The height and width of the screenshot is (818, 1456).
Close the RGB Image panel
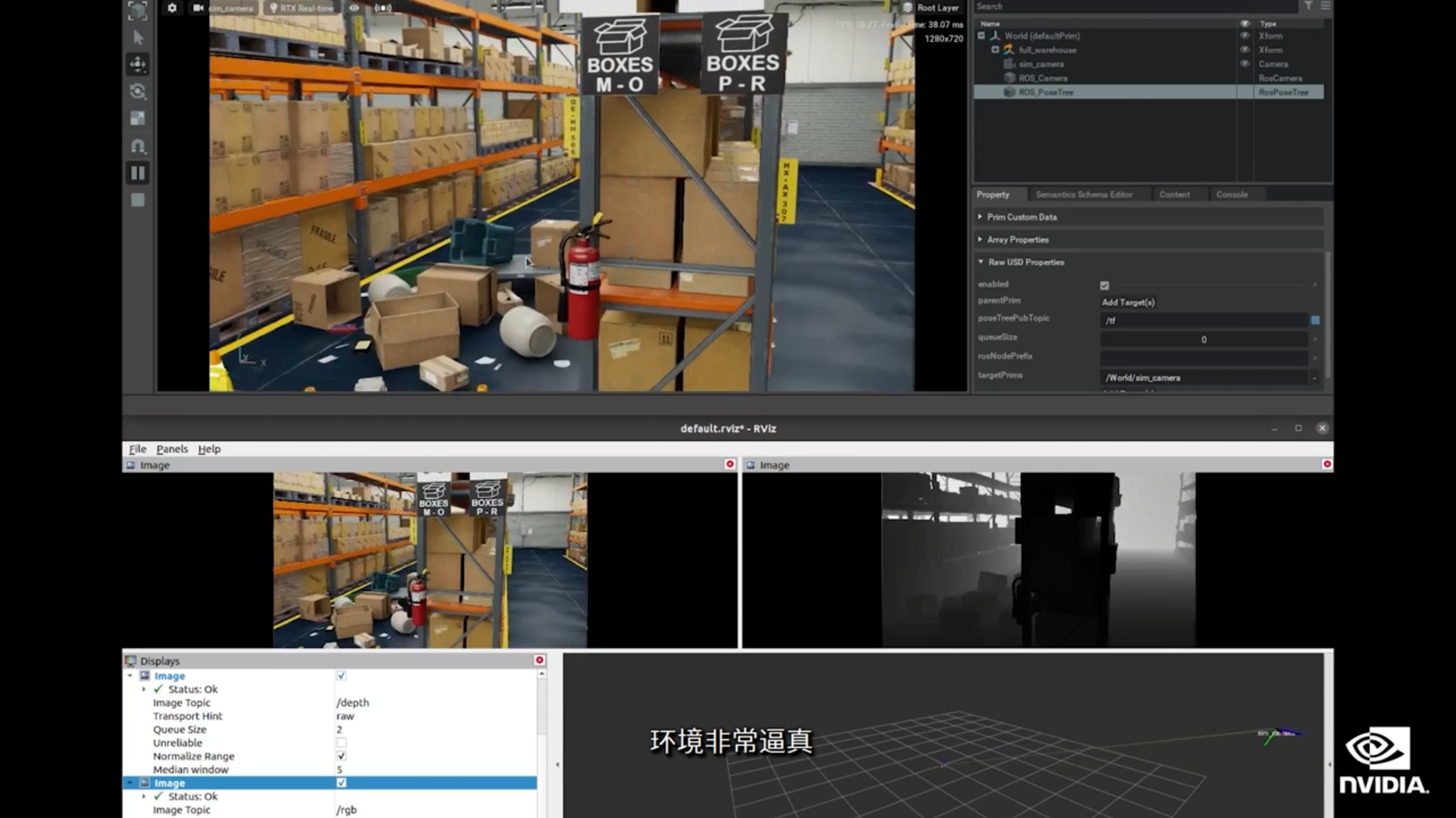[730, 464]
